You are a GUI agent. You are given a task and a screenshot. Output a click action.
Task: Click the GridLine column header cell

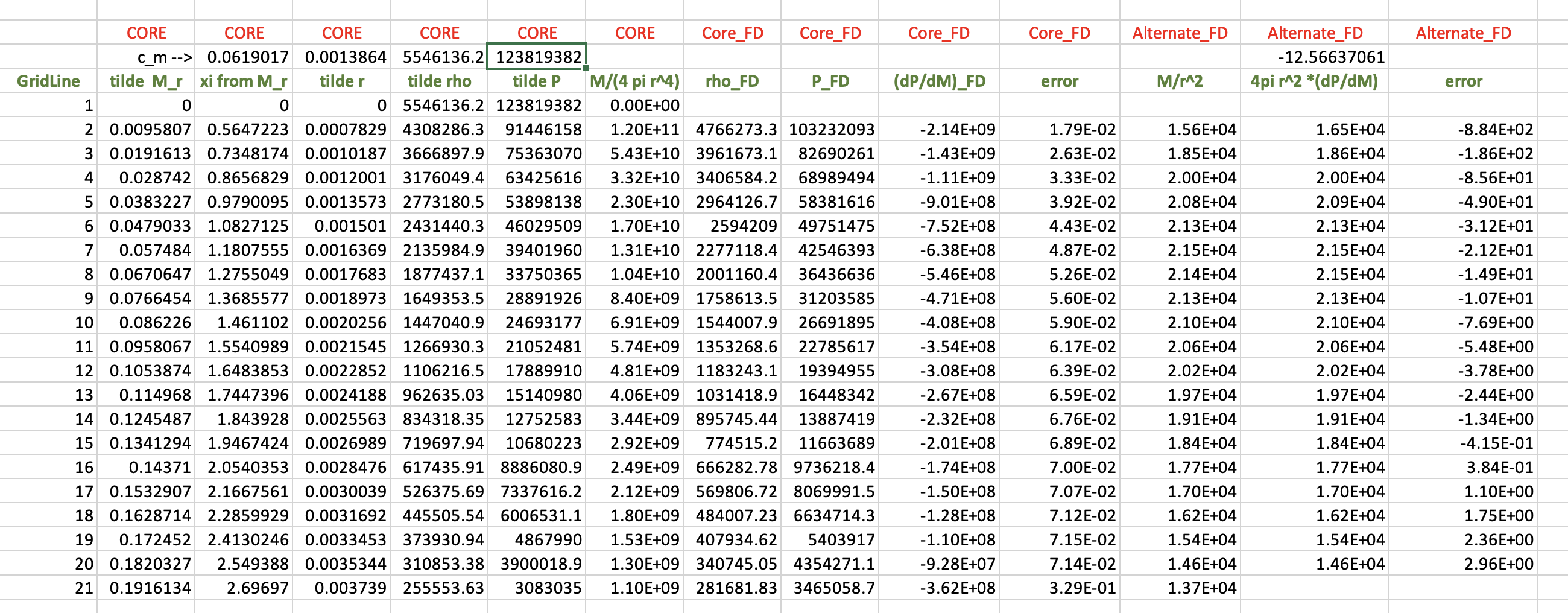click(x=48, y=81)
